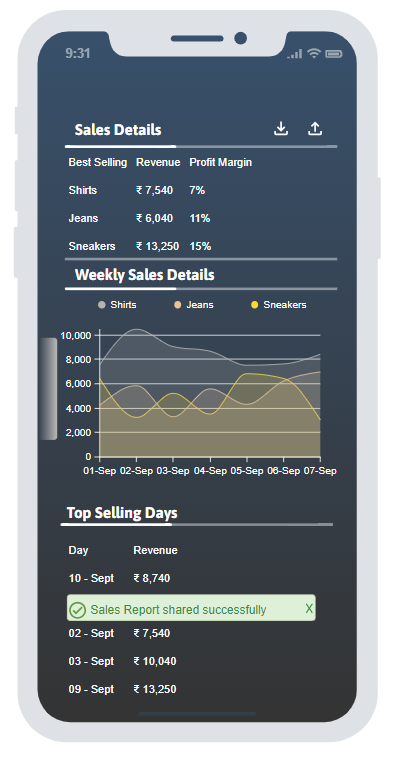Pull the grey side drawer handle

pos(48,389)
